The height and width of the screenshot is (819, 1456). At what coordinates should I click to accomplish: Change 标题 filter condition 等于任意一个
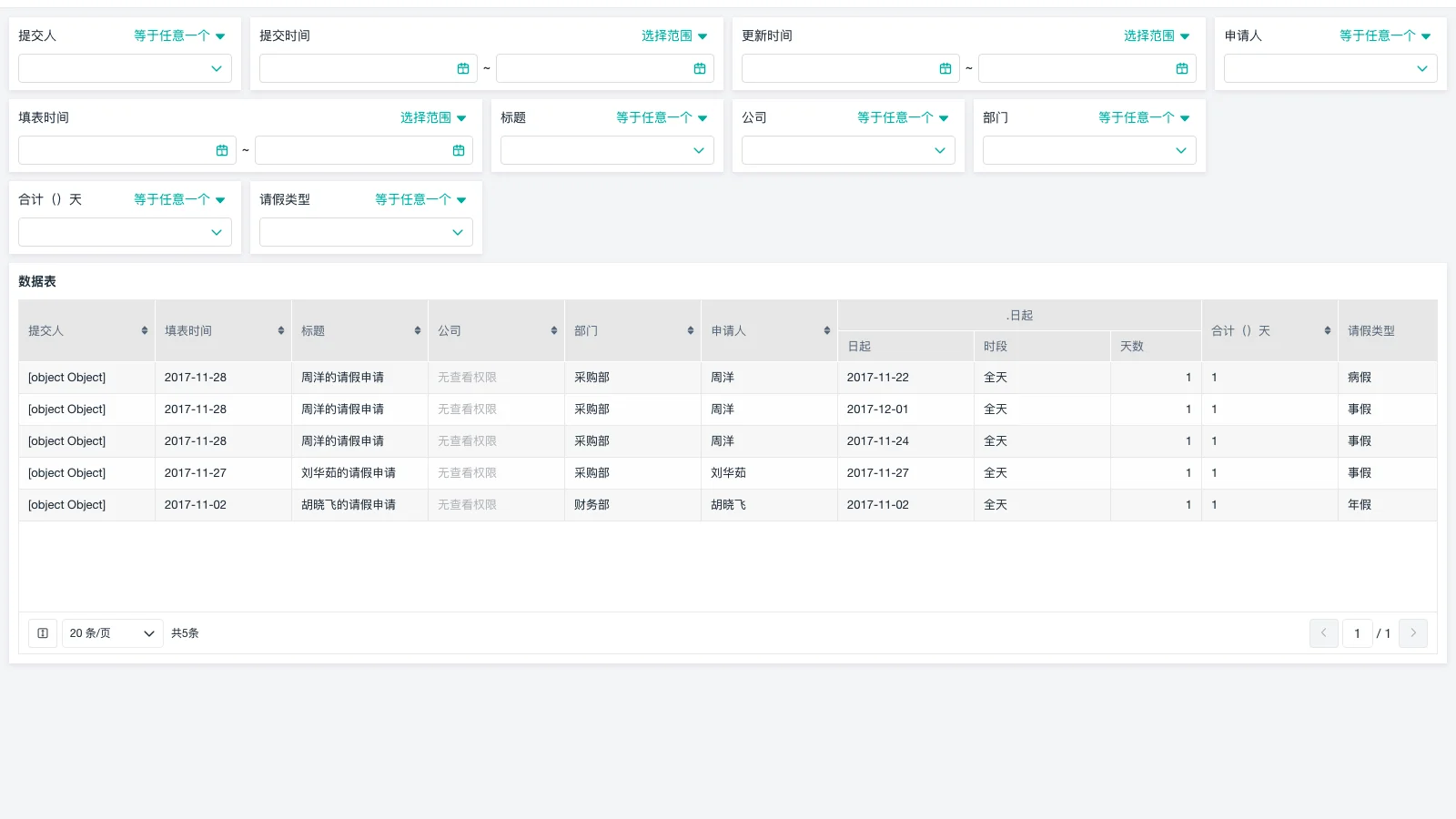coord(662,117)
